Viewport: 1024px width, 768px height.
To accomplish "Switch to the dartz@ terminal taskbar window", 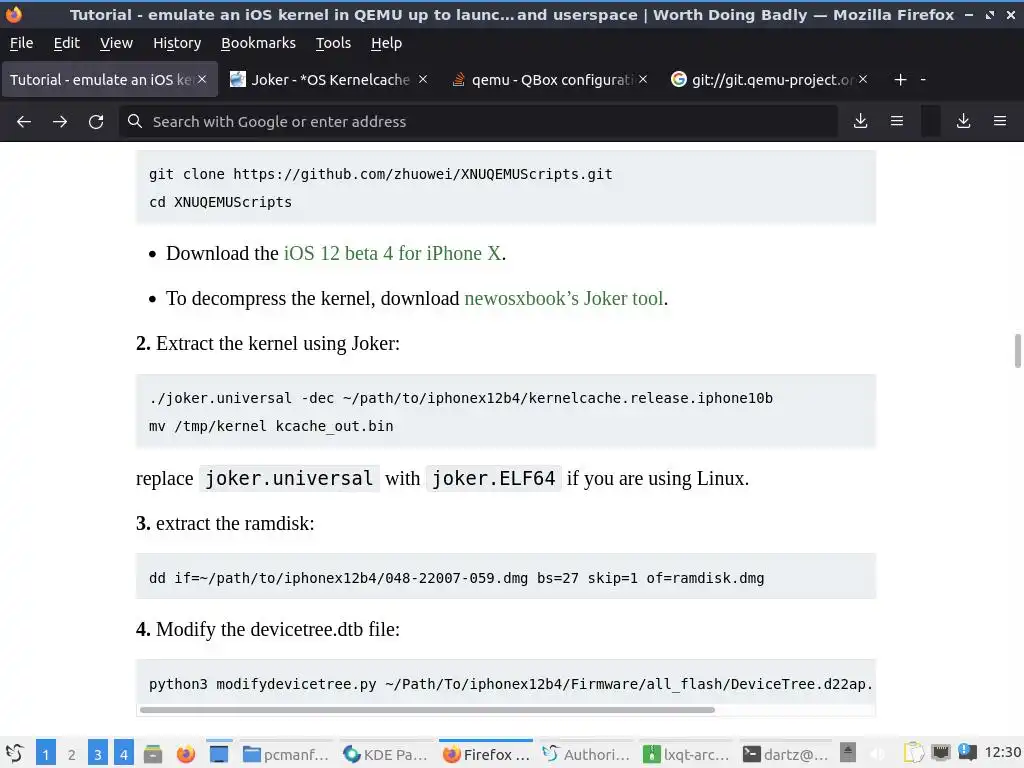I will click(x=786, y=754).
